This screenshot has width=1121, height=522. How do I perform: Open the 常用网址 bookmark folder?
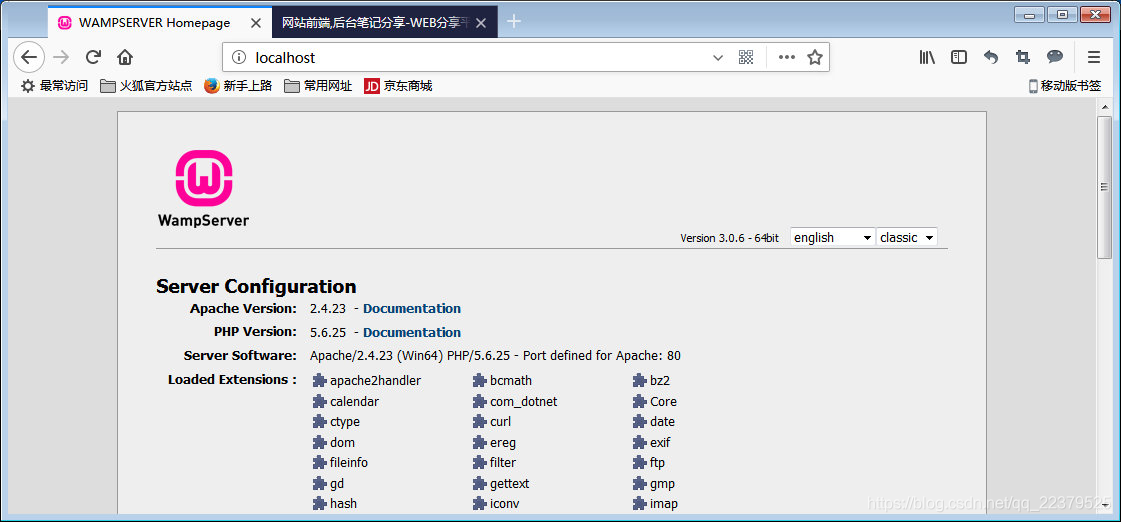point(318,87)
